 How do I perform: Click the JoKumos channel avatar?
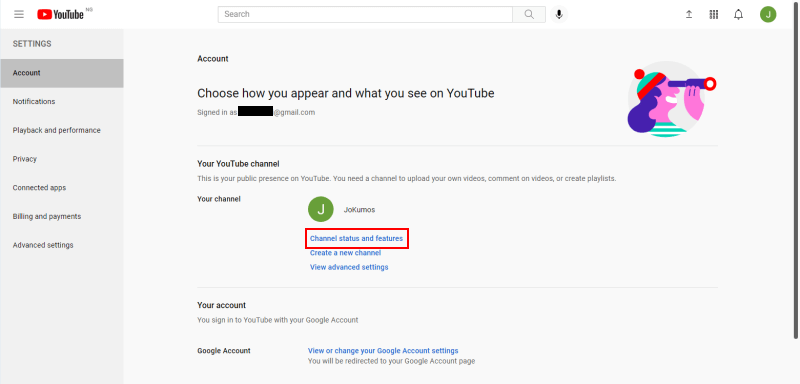pyautogui.click(x=321, y=210)
